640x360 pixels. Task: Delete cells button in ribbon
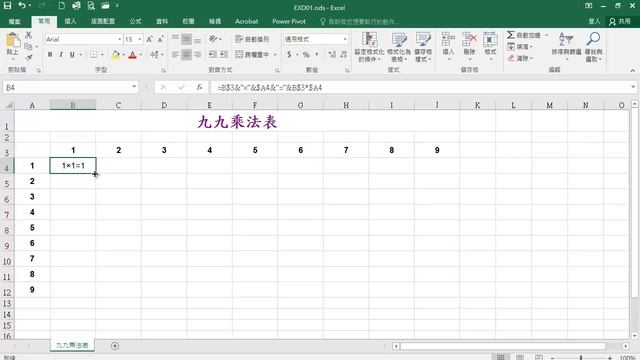tap(469, 46)
